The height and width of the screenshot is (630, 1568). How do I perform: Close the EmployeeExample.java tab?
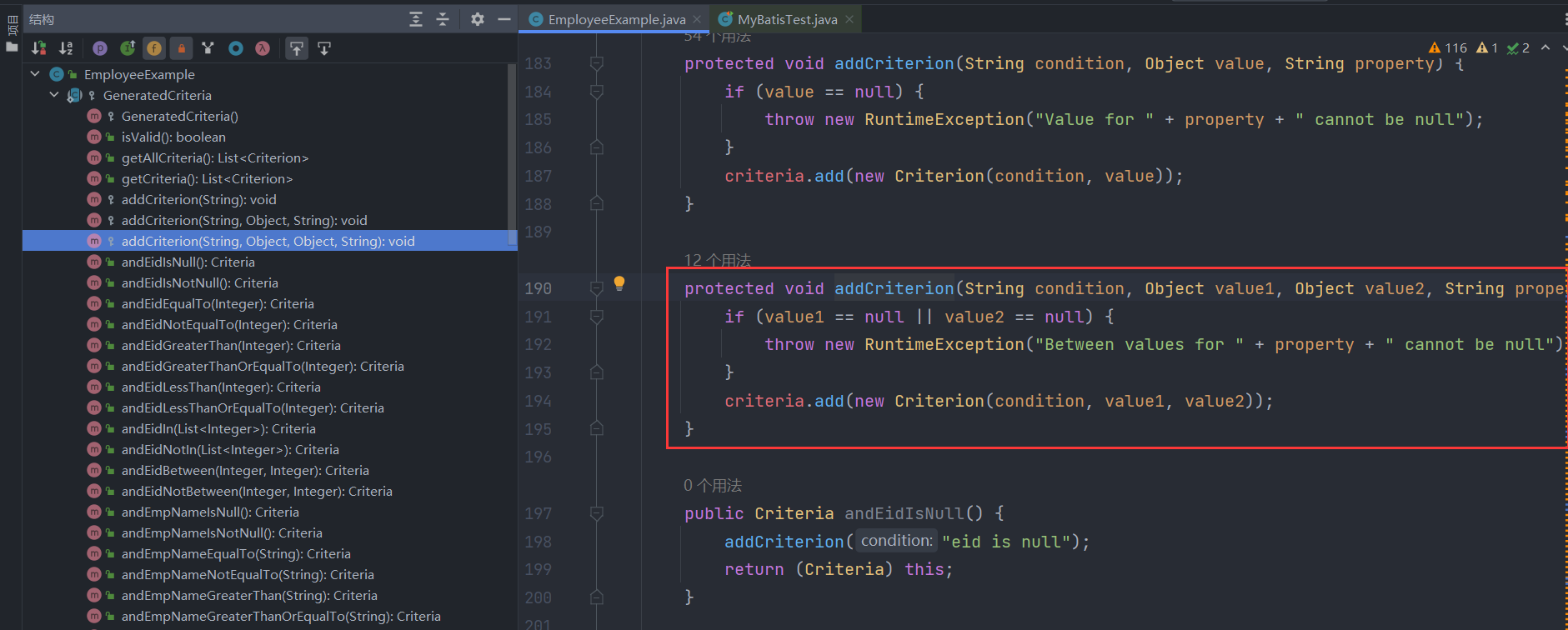pos(697,19)
